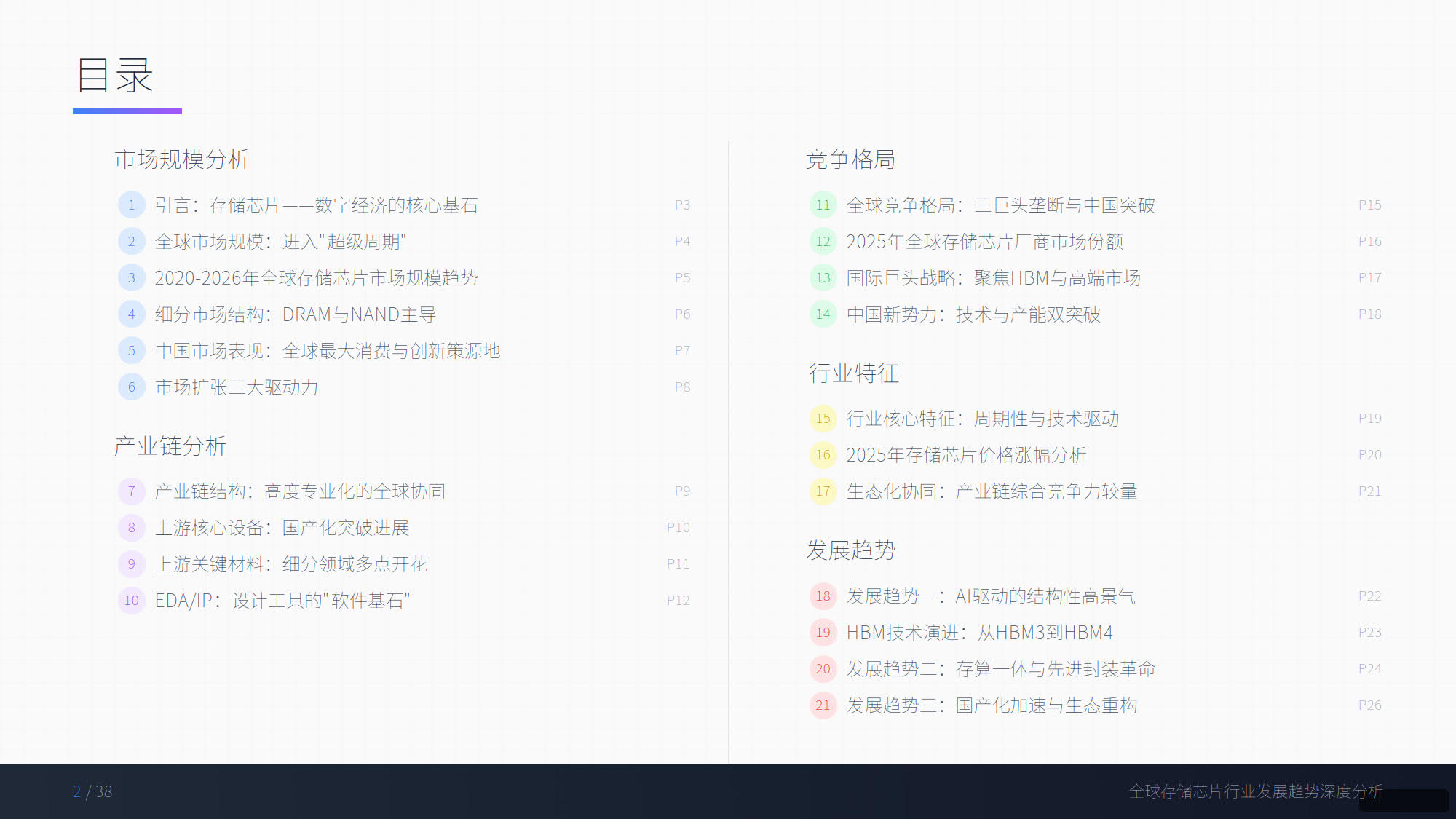Open 'EDA/IP：设计工具的"软件基石"' entry
This screenshot has height=819, width=1456.
click(x=282, y=601)
